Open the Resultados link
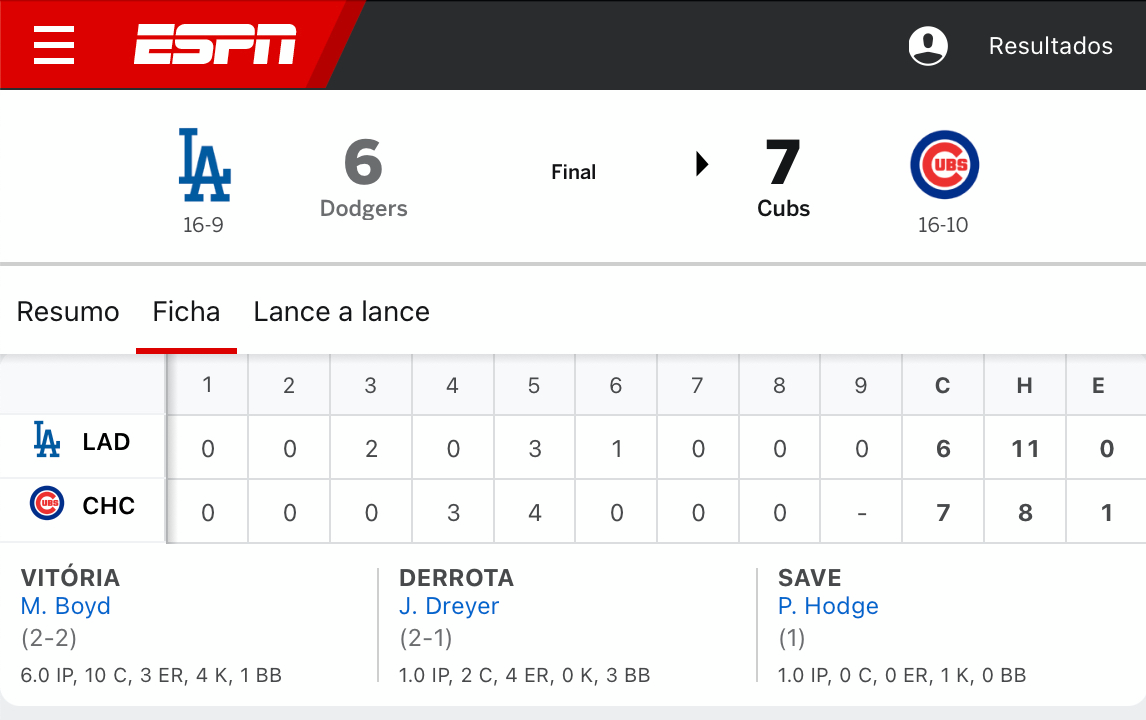The height and width of the screenshot is (720, 1146). coord(1050,46)
